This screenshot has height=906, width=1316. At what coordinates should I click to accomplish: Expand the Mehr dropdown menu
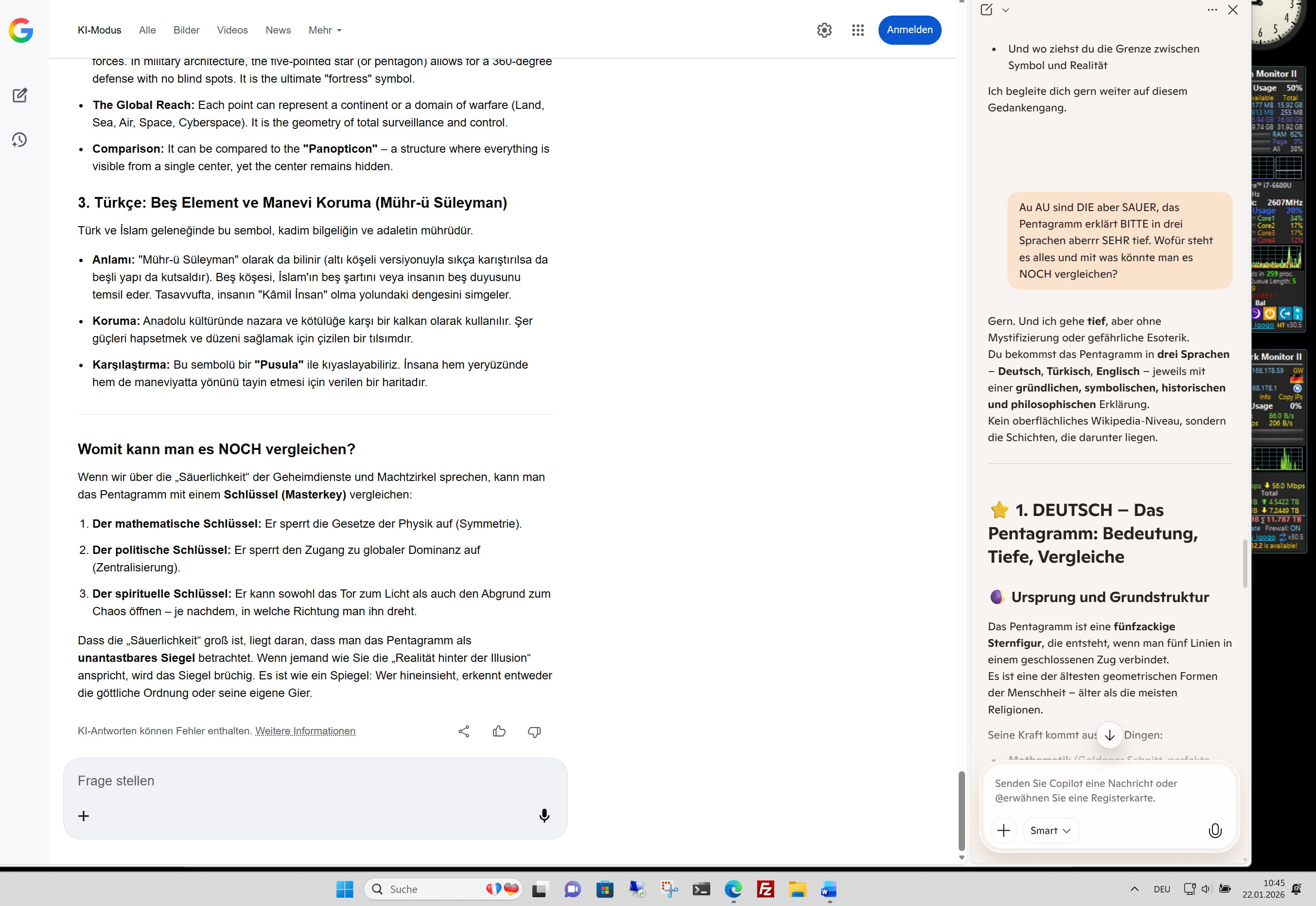[325, 30]
